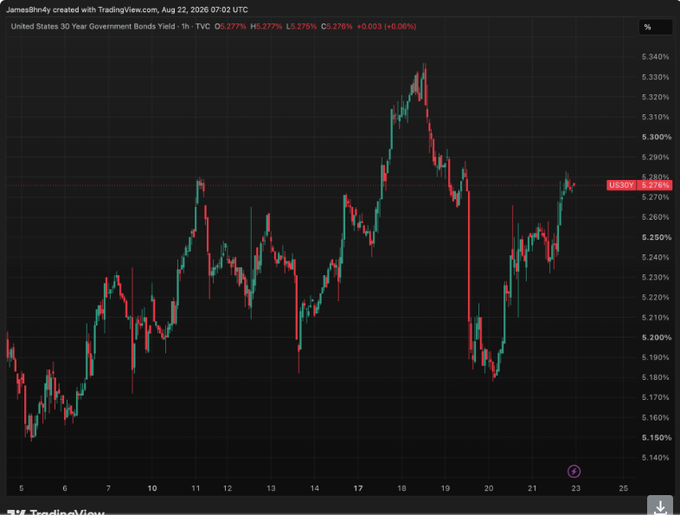This screenshot has width=680, height=515.
Task: Click the United States 30 Year Government Bonds Yield title
Action: pos(93,26)
